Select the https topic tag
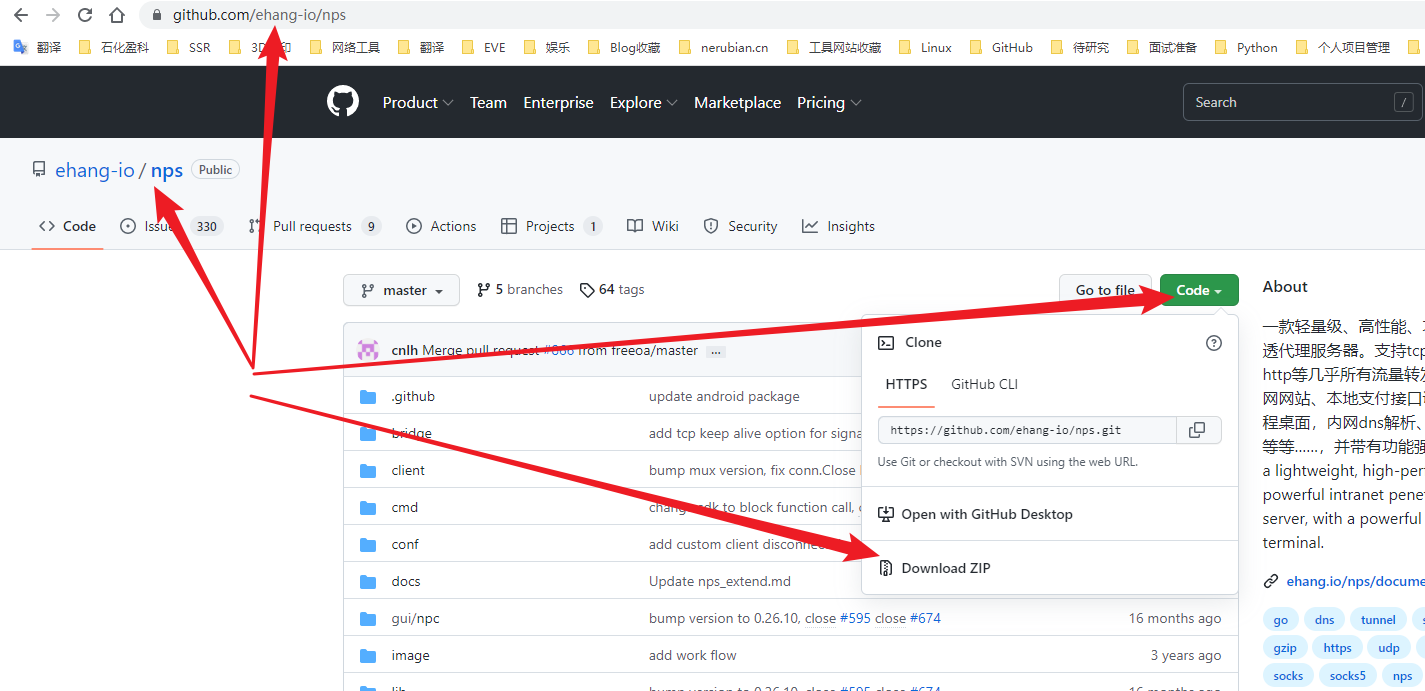The height and width of the screenshot is (691, 1425). click(1337, 648)
